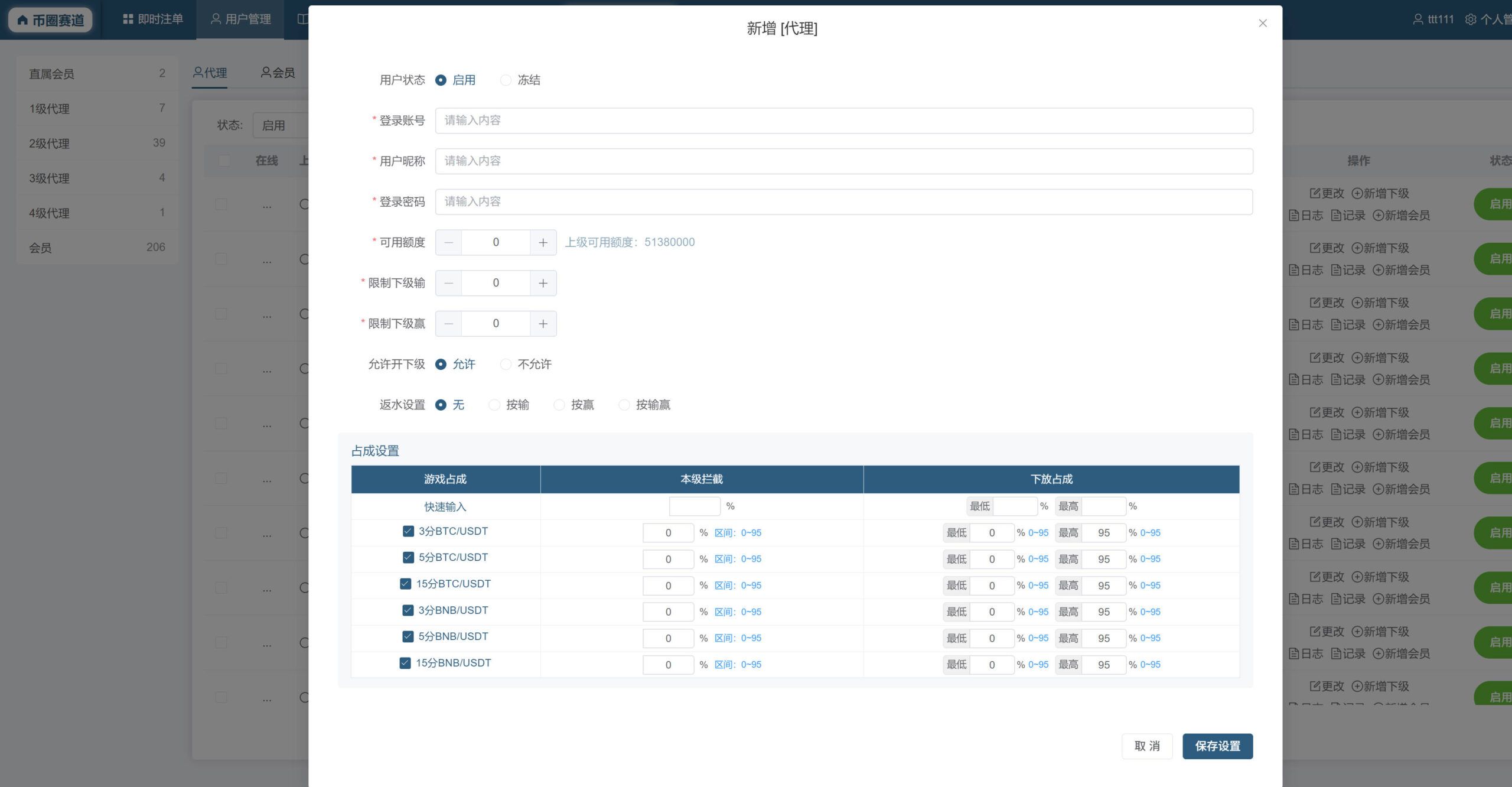Click 快速输入 本级拦截 percentage field
This screenshot has width=1512, height=787.
[695, 506]
